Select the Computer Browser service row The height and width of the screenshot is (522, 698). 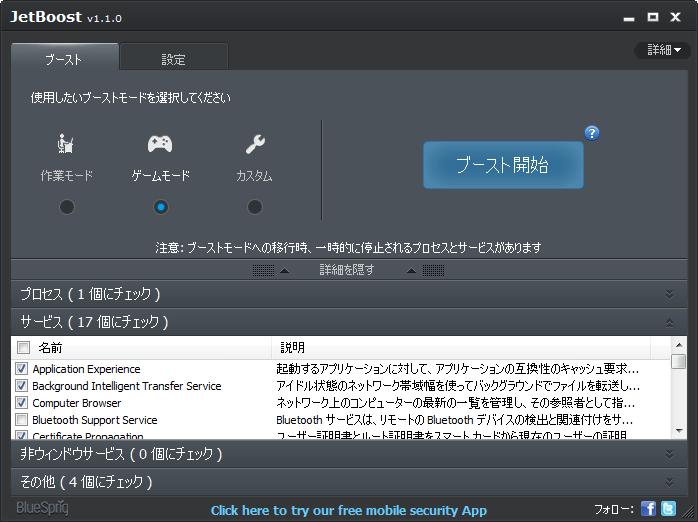pyautogui.click(x=341, y=402)
